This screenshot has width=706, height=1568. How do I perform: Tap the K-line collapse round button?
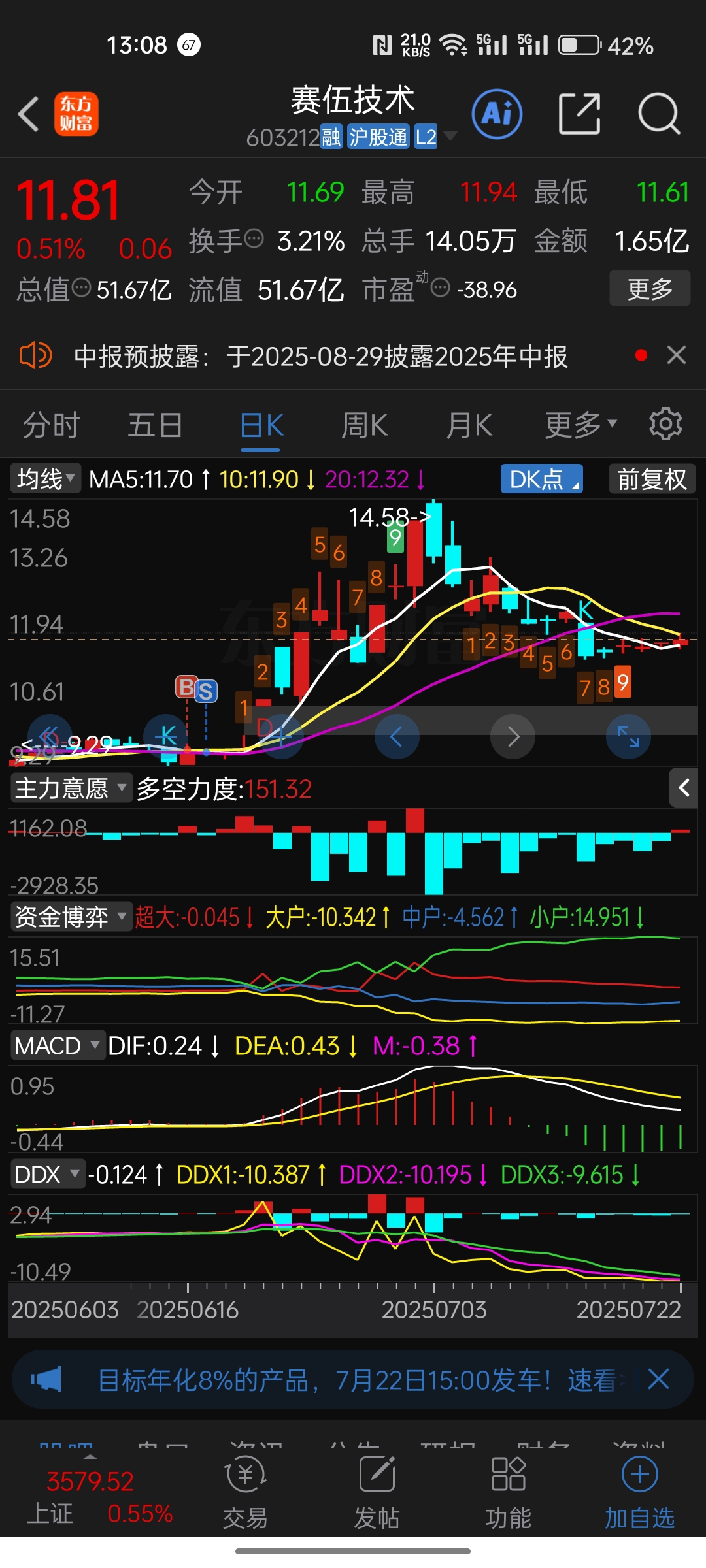pos(165,736)
